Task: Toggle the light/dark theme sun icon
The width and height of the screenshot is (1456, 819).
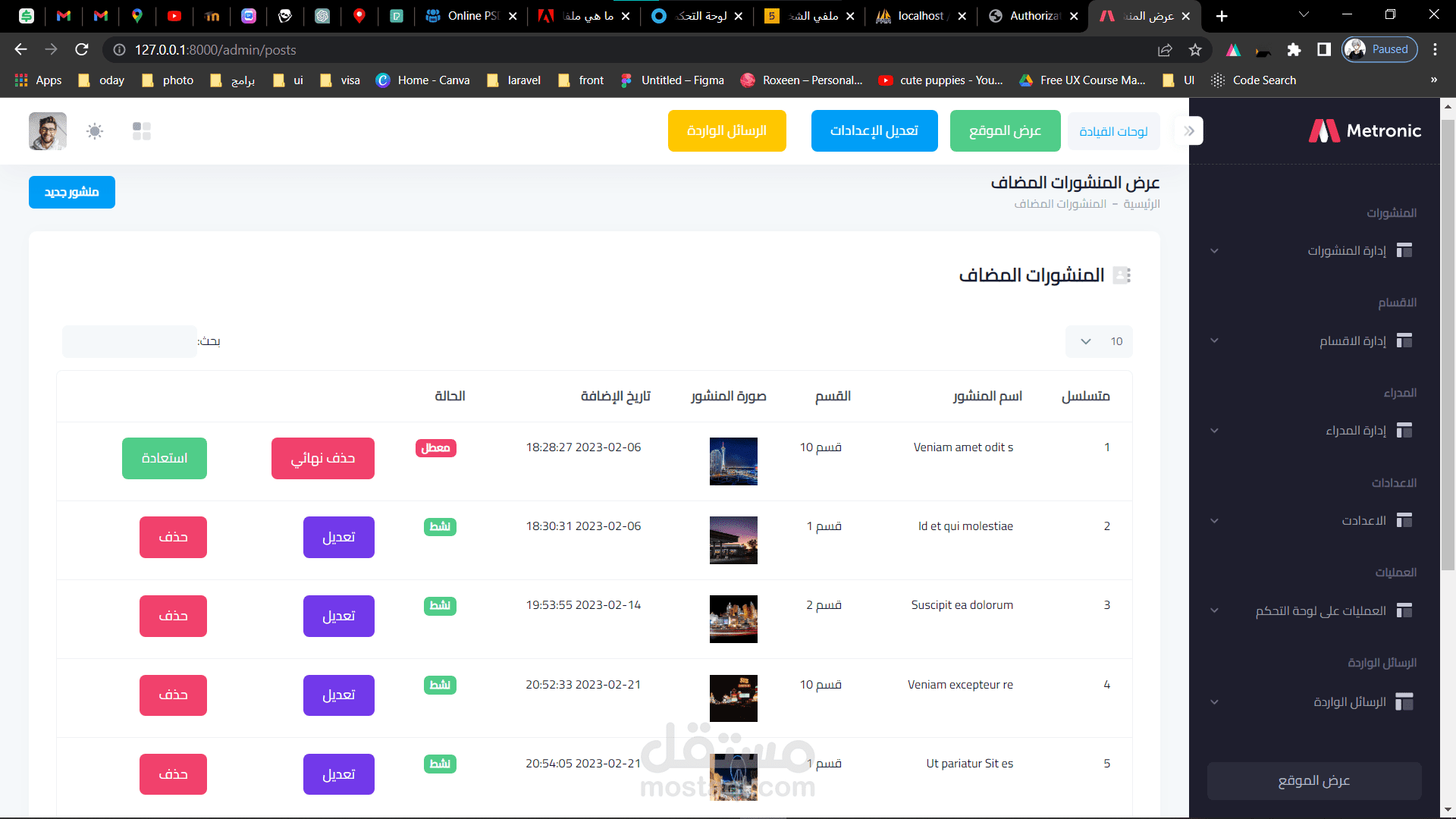Action: 95,131
